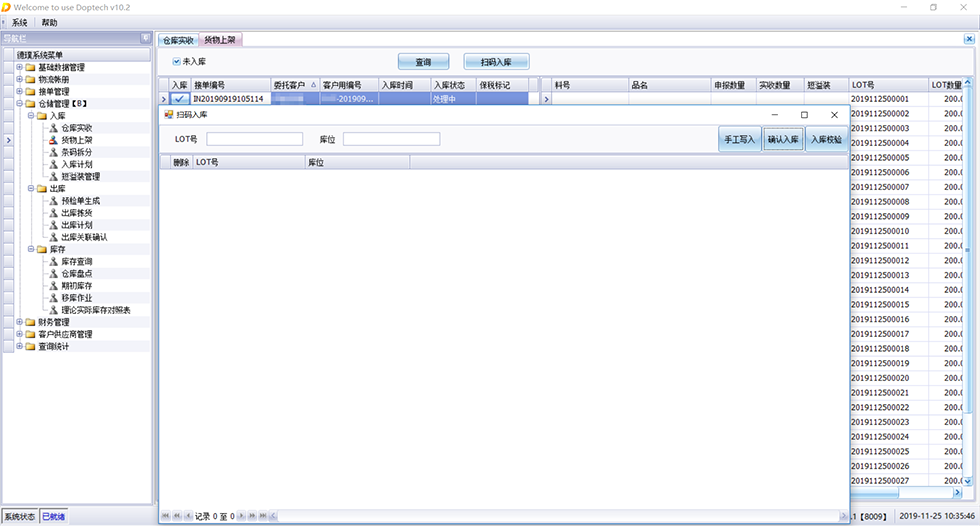The height and width of the screenshot is (526, 980).
Task: Click vertical scrollbar up arrow of LOT list
Action: 968,82
